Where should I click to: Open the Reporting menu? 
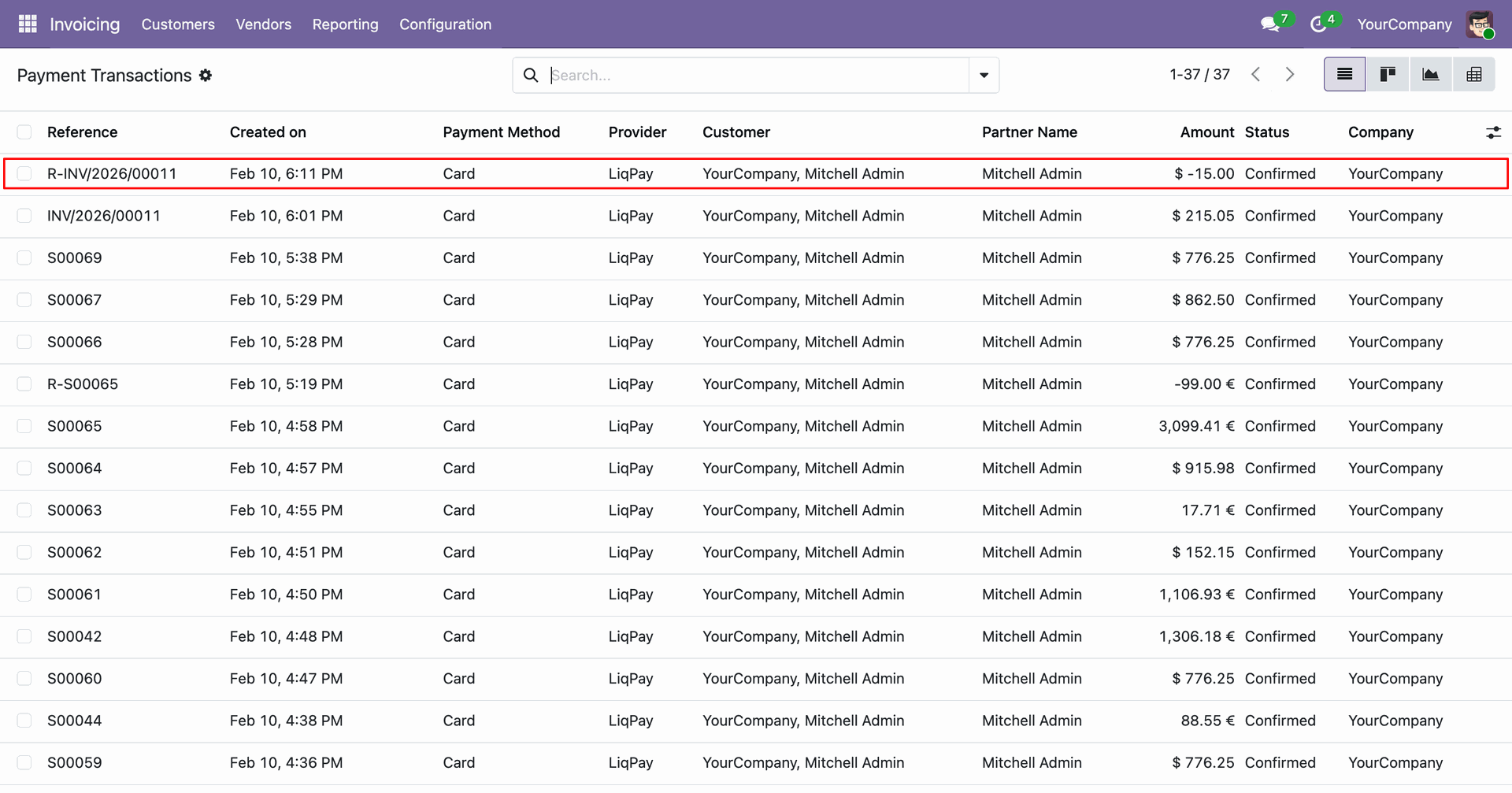(x=345, y=24)
